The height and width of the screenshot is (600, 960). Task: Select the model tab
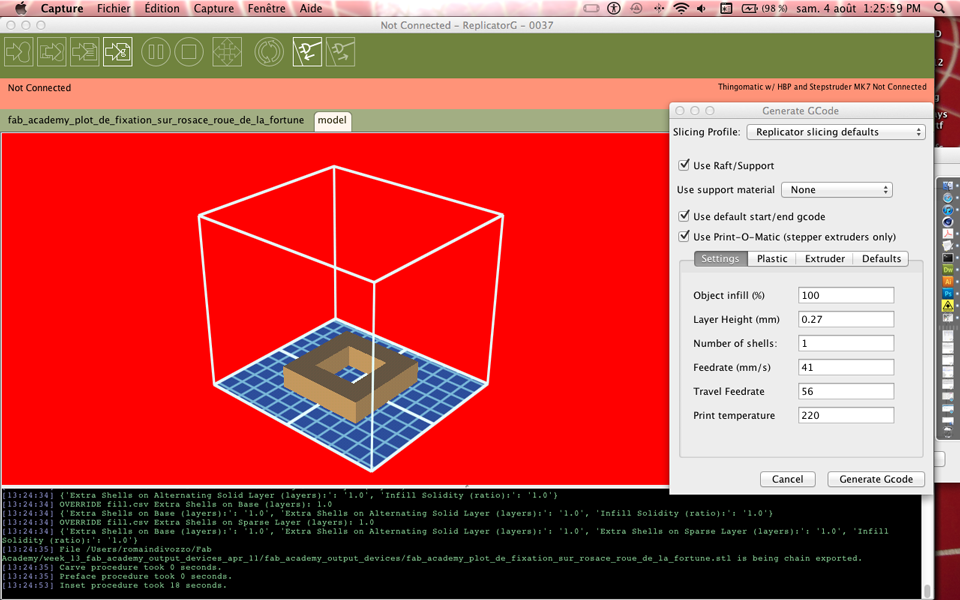(332, 120)
